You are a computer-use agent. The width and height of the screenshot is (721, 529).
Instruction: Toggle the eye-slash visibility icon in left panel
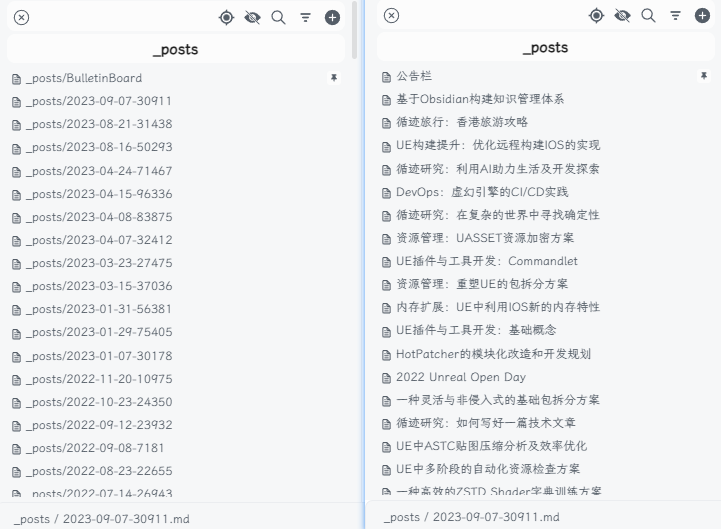[252, 17]
